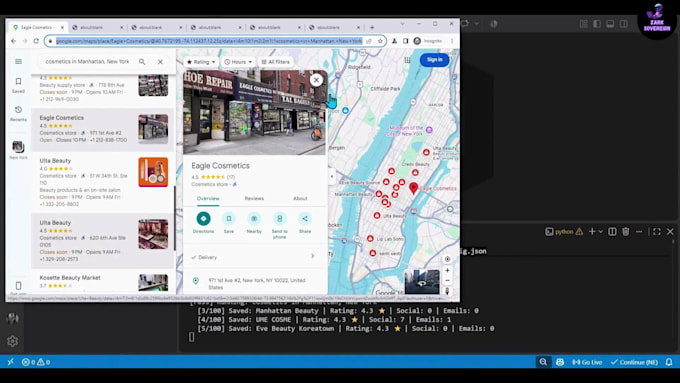Go back in the browser
The height and width of the screenshot is (383, 680).
coord(13,41)
